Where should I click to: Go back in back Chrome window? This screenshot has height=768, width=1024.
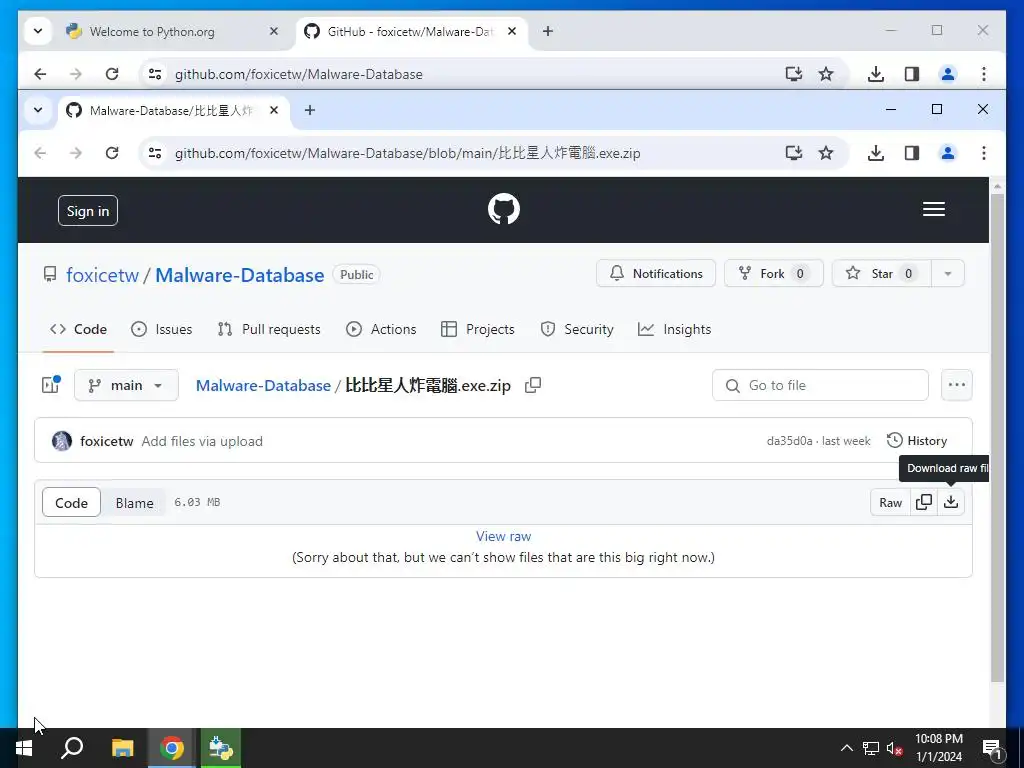40,74
